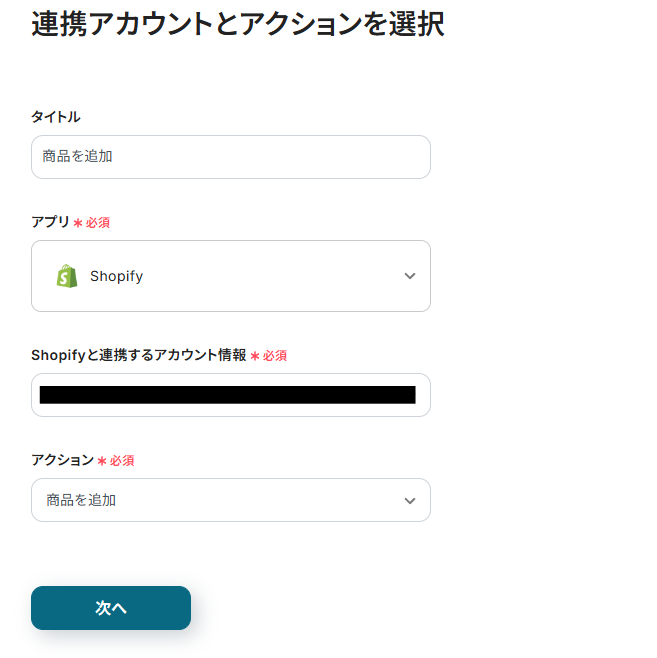657x658 pixels.
Task: Click the アクション field label
Action: [x=62, y=460]
